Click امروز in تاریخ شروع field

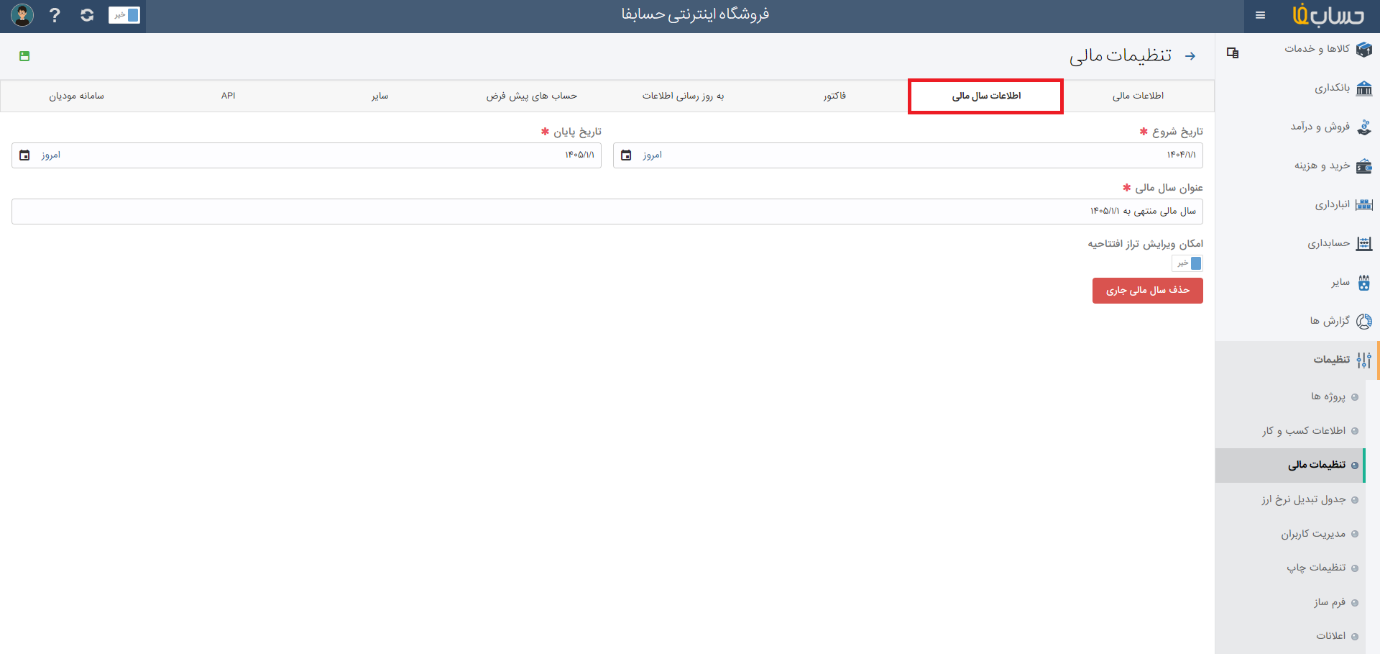[x=653, y=155]
